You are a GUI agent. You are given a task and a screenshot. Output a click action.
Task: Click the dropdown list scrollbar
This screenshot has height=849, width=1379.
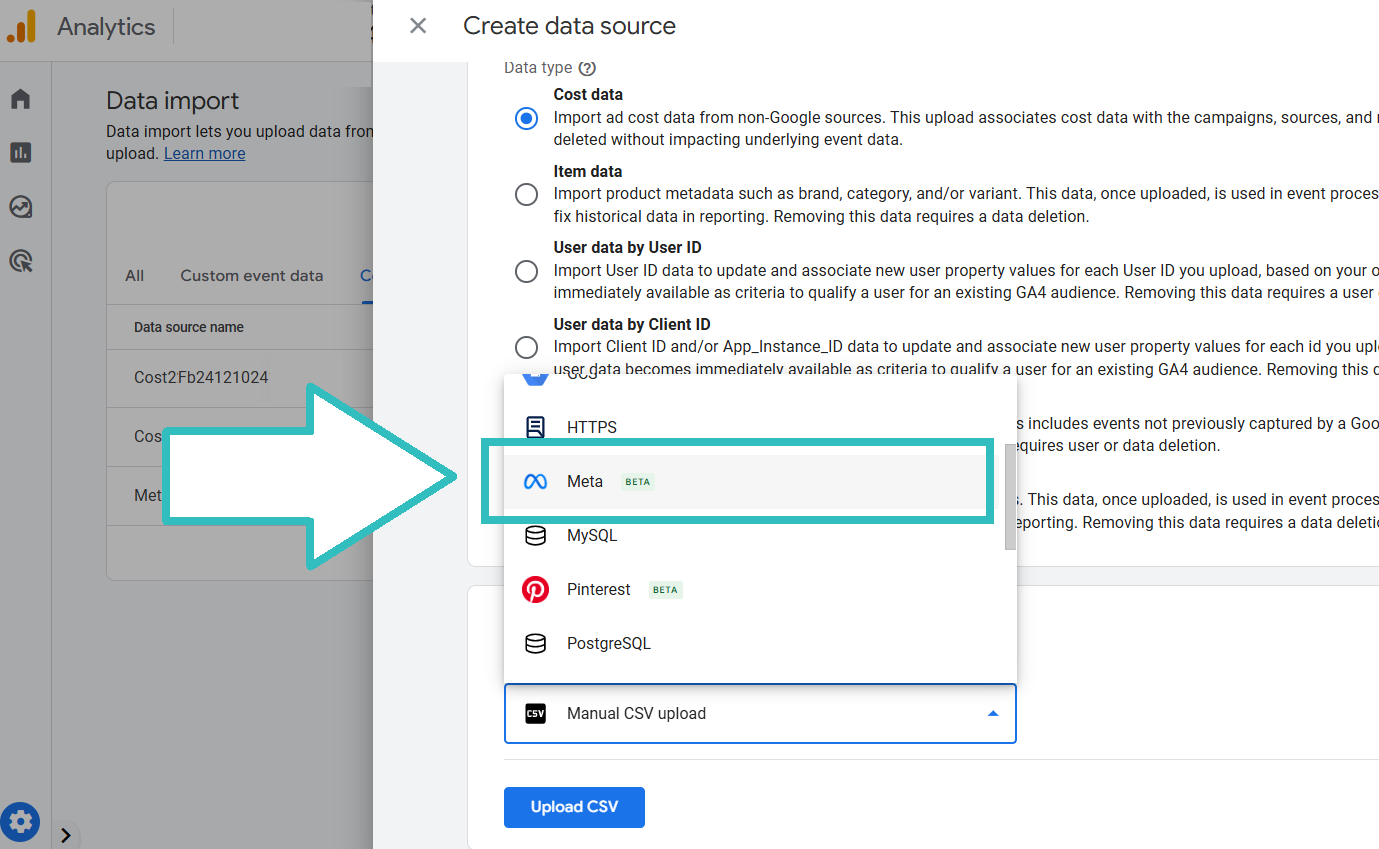(x=1010, y=497)
